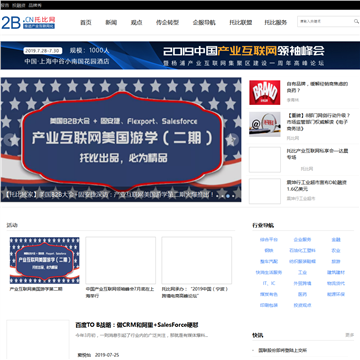The height and width of the screenshot is (360, 360).
Task: Click the search magnifier icon
Action: [356, 21]
